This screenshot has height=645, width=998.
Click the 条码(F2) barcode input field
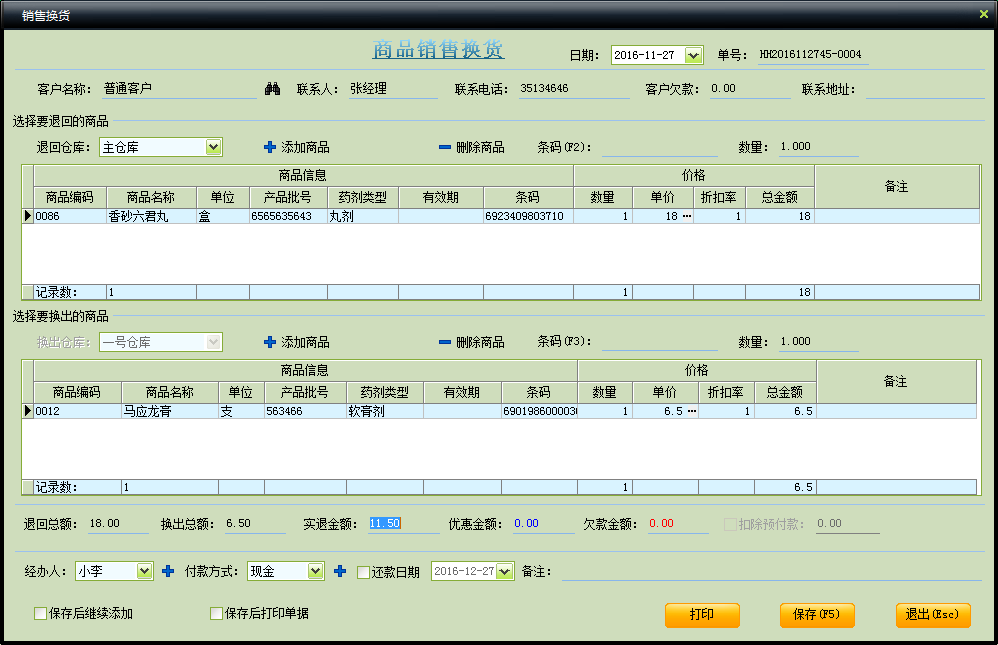click(x=659, y=147)
